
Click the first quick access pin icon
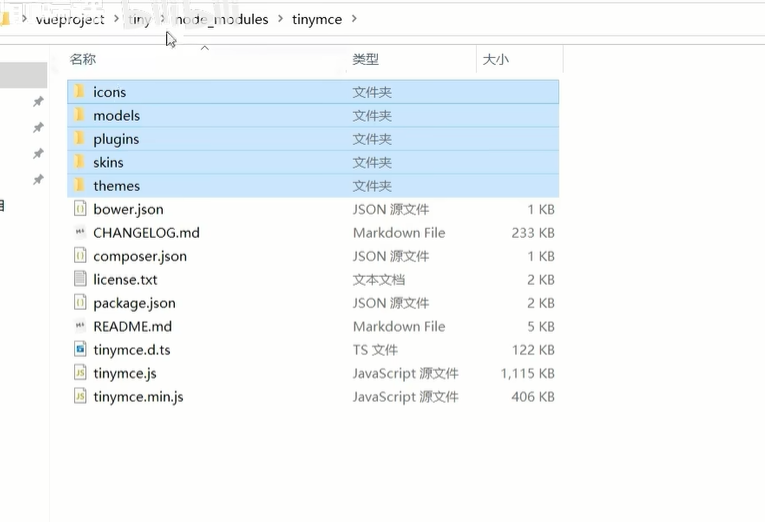[38, 101]
